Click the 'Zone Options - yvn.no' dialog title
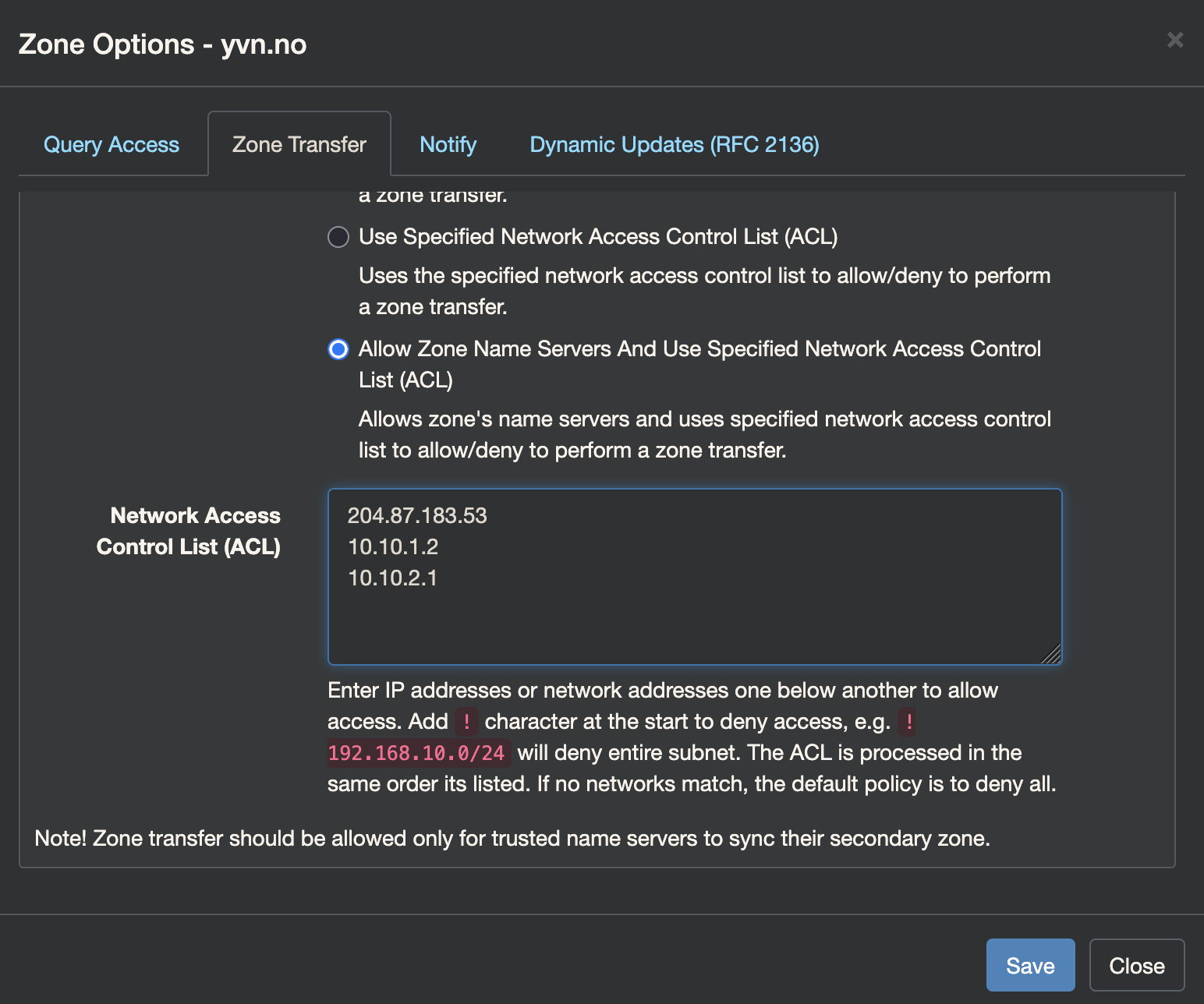Viewport: 1204px width, 1004px height. (x=163, y=44)
